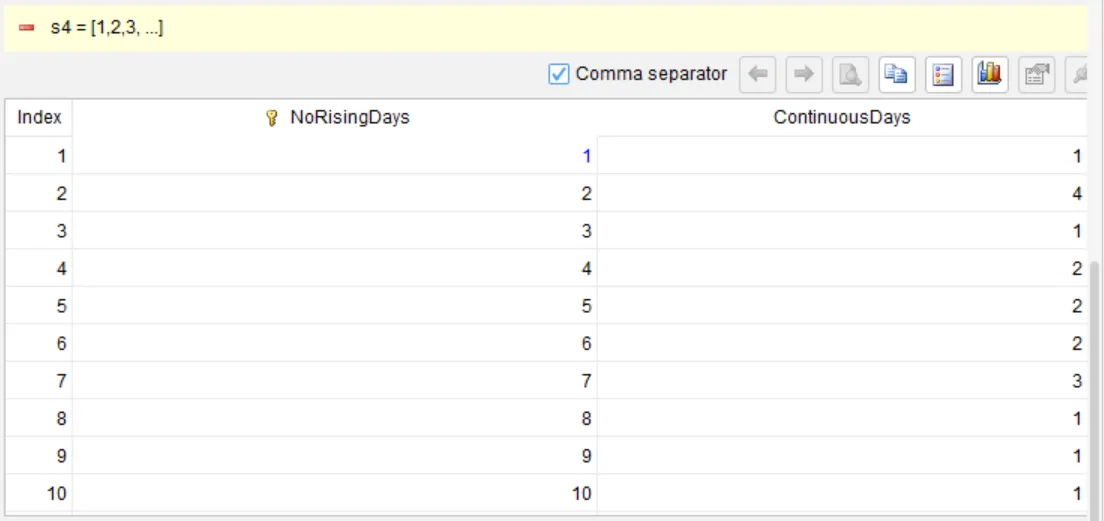Click the partially visible pin icon
The image size is (1104, 521).
tap(1077, 74)
